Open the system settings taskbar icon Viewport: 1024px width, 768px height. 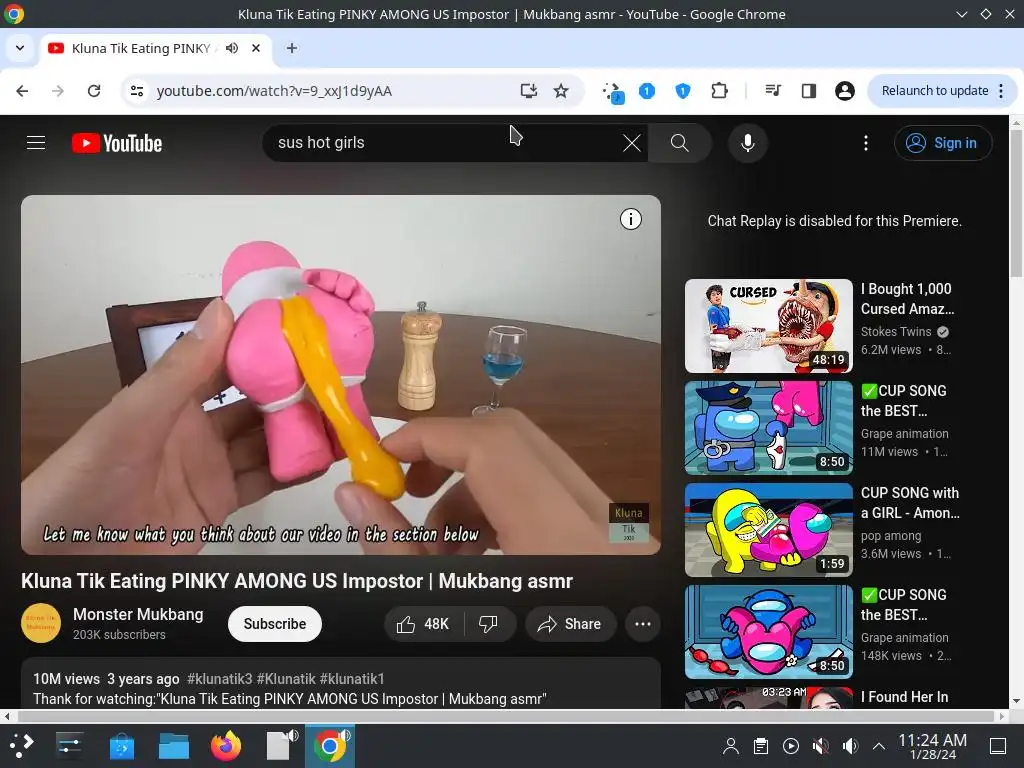click(x=69, y=745)
